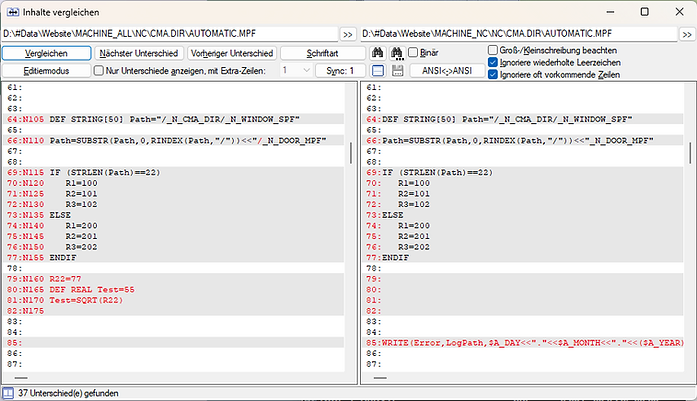Screen dimensions: 697x401
Task: Select left line 82 N175
Action: (x=173, y=311)
